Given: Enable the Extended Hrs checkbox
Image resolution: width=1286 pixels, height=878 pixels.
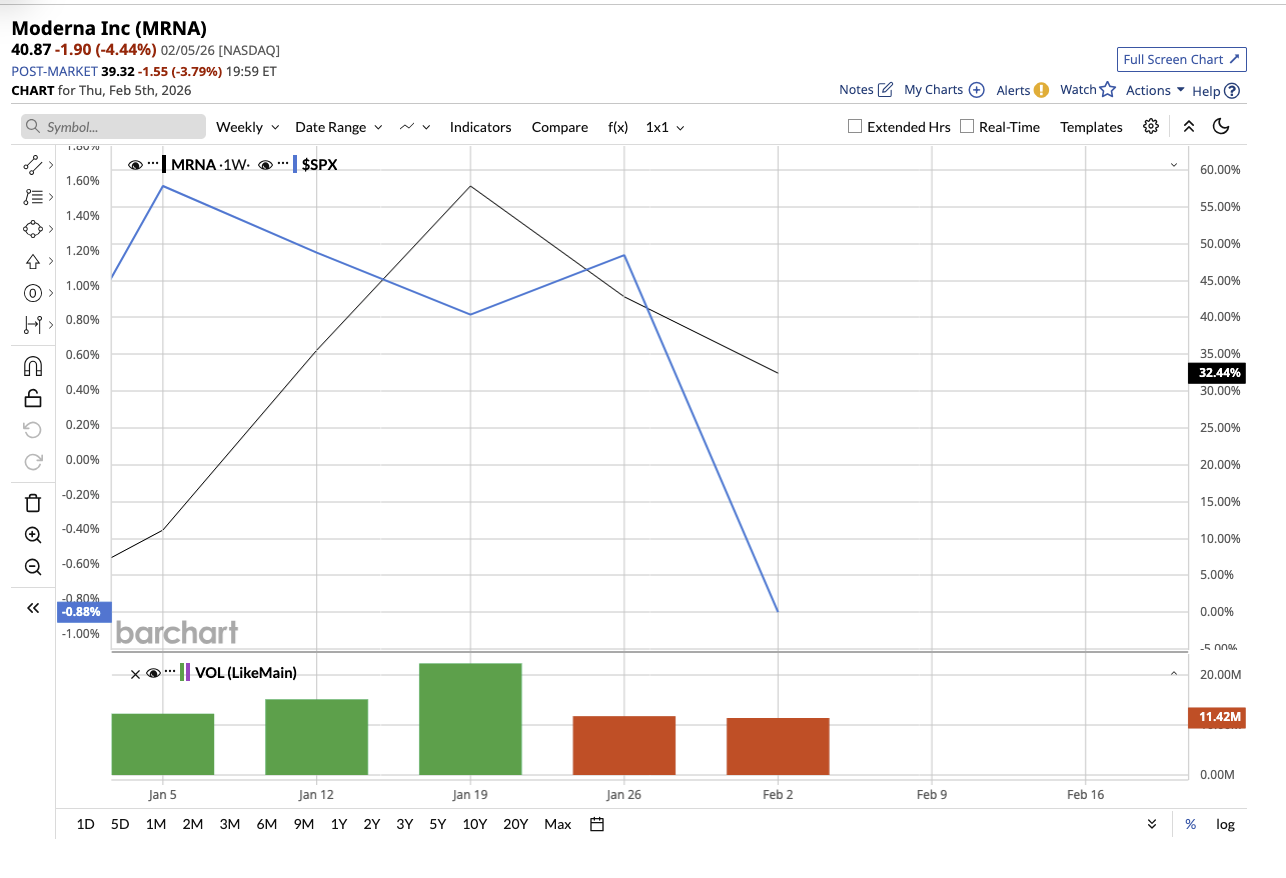Looking at the screenshot, I should pyautogui.click(x=855, y=126).
